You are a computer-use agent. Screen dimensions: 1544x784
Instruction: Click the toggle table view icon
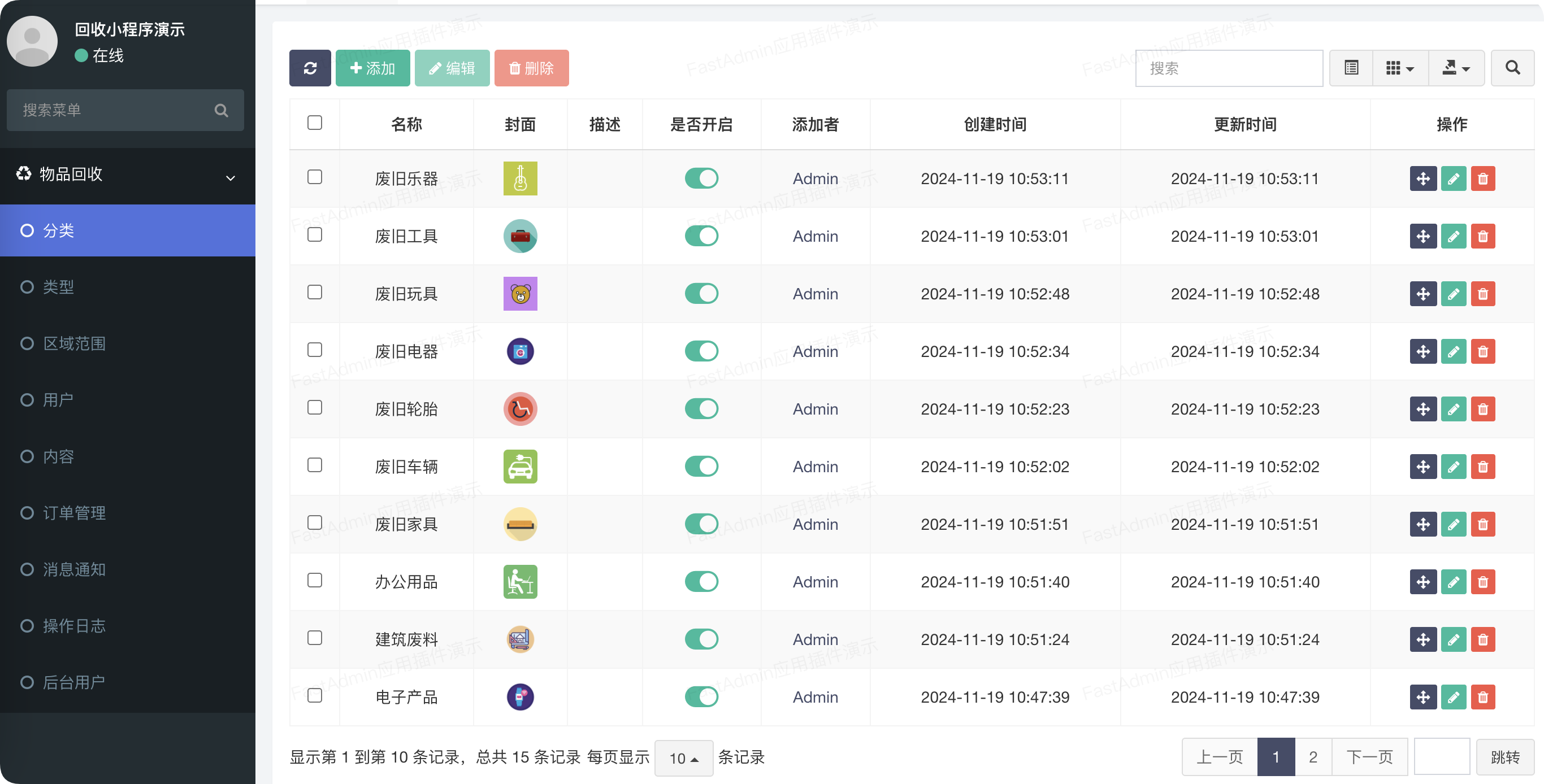click(1351, 68)
